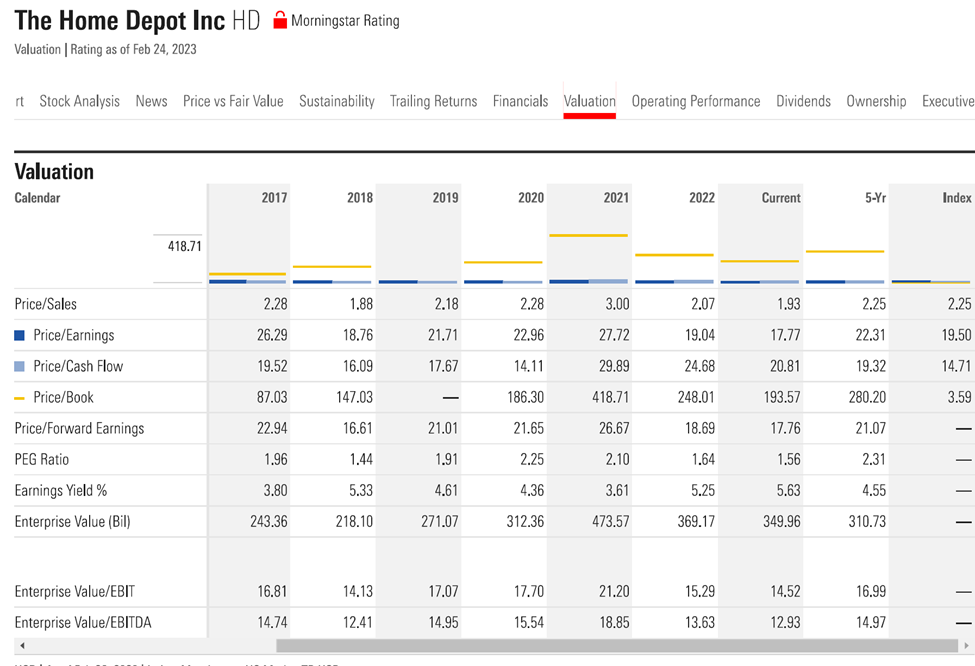Image resolution: width=975 pixels, height=666 pixels.
Task: Go to the Sustainability tab
Action: pos(337,101)
